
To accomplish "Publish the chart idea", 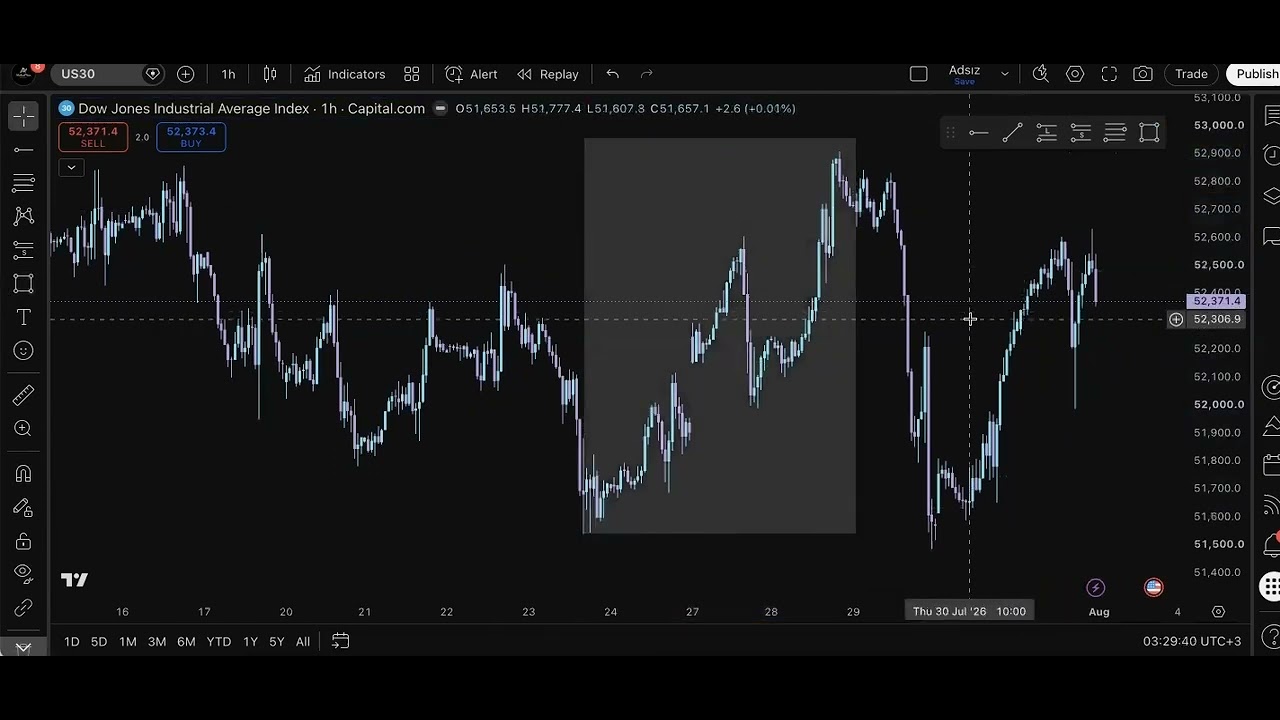I will [x=1254, y=74].
